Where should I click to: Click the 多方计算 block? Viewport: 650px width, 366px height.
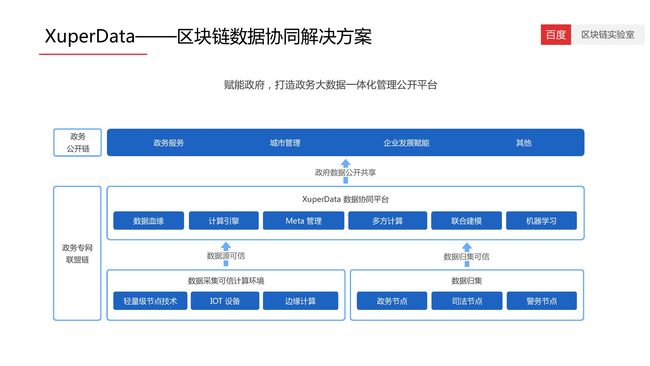click(x=388, y=221)
